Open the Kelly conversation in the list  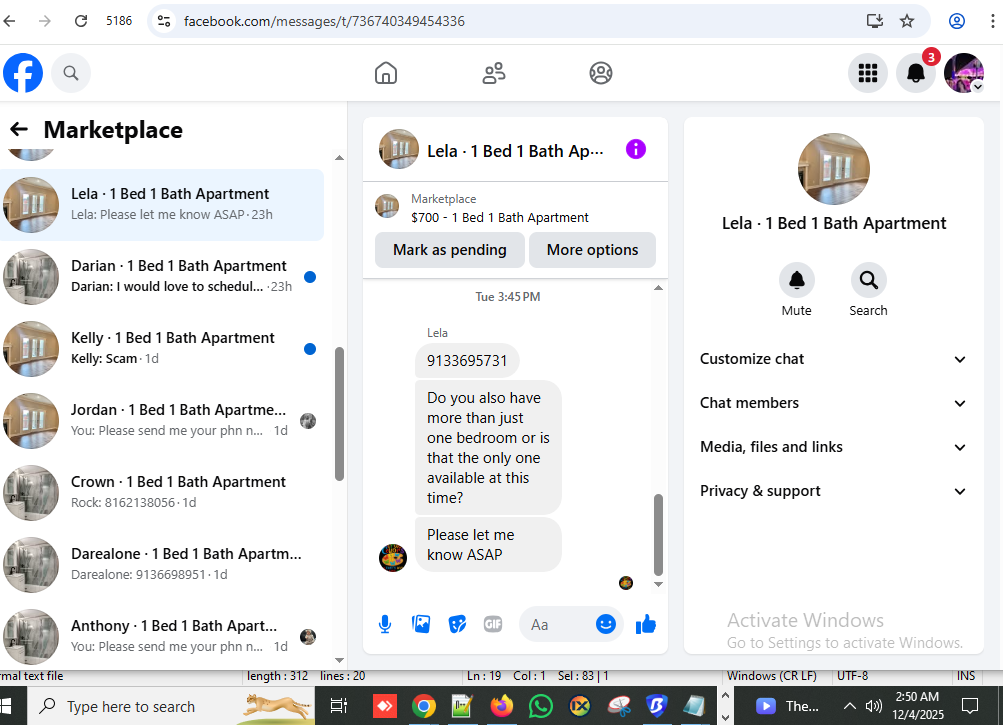click(x=162, y=349)
